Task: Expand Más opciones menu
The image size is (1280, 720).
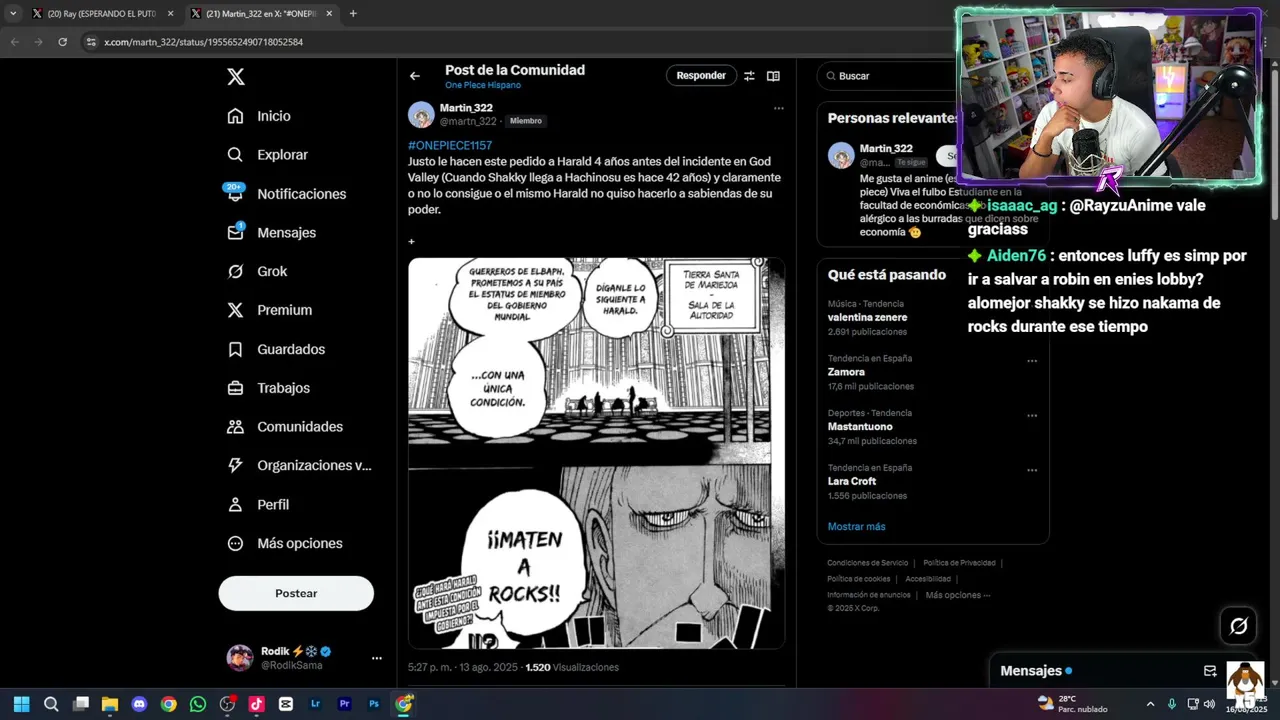Action: pyautogui.click(x=284, y=543)
